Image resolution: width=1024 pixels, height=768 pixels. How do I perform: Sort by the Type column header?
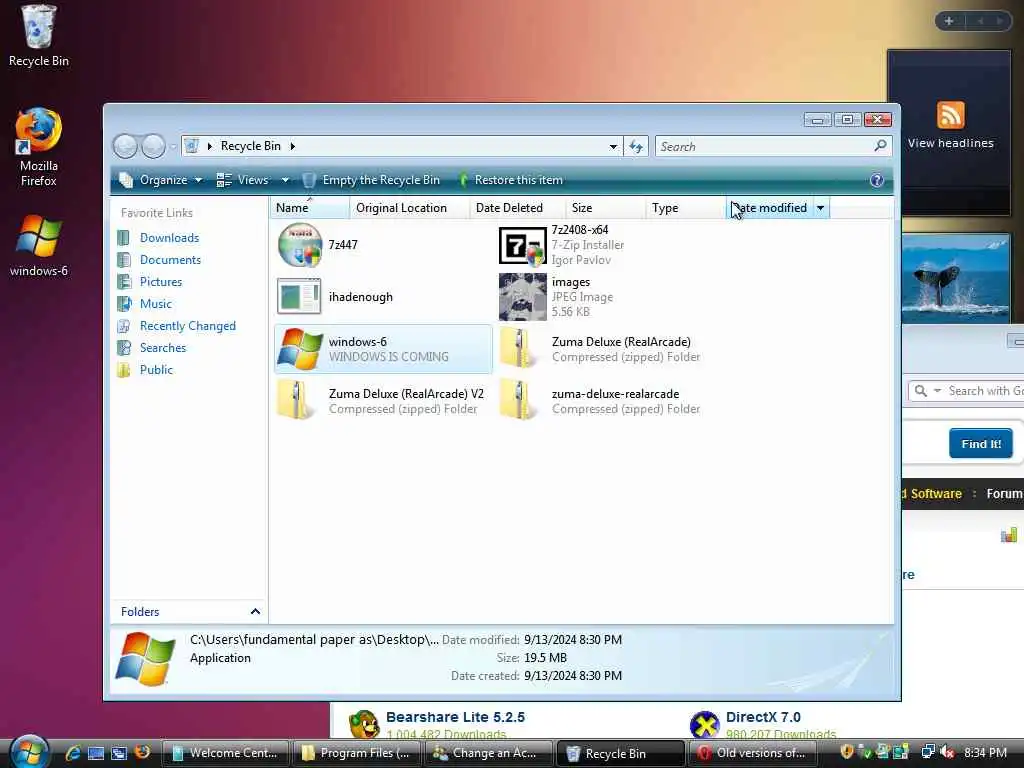tap(686, 208)
